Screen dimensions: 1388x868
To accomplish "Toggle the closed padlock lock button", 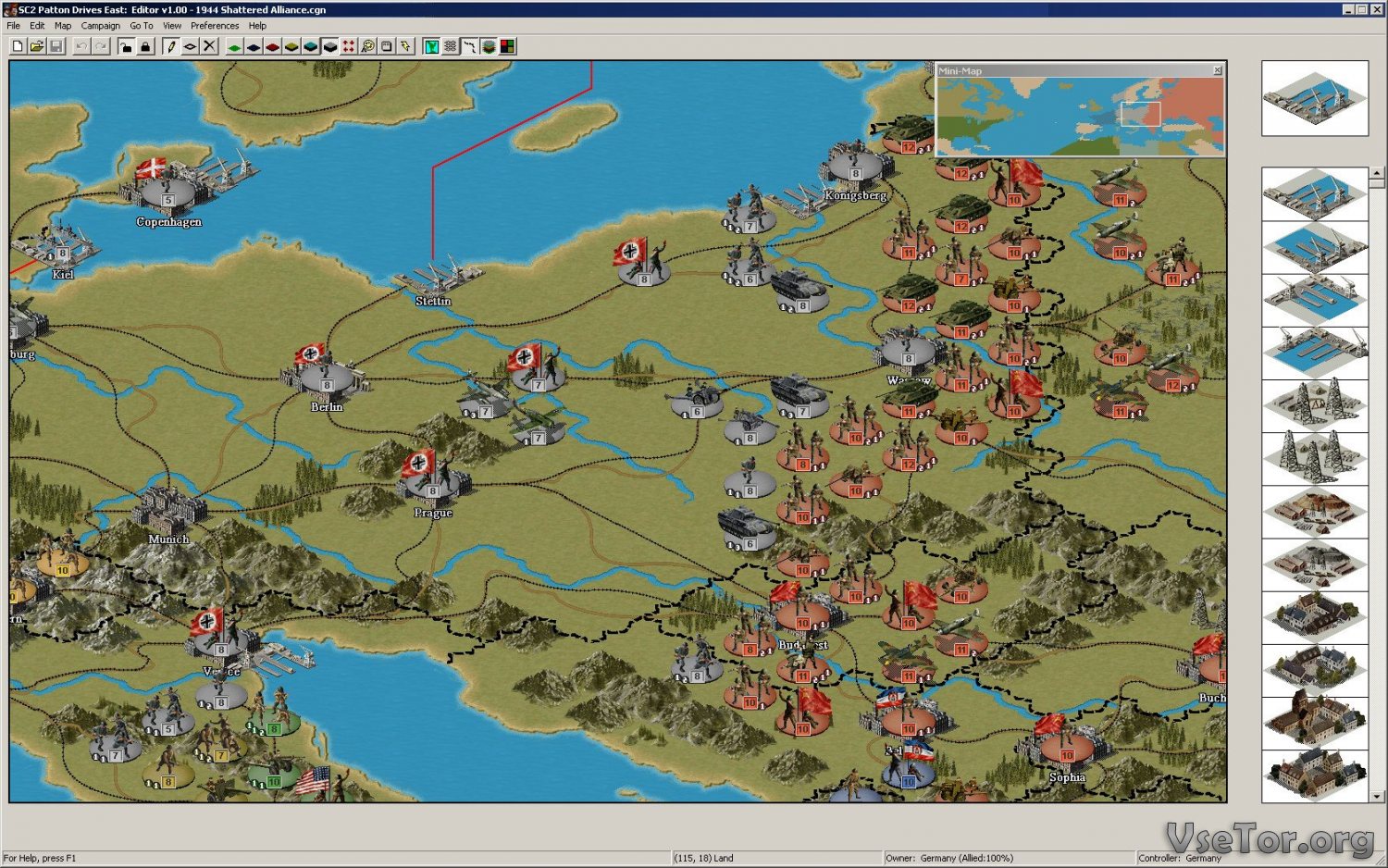I will tap(145, 46).
